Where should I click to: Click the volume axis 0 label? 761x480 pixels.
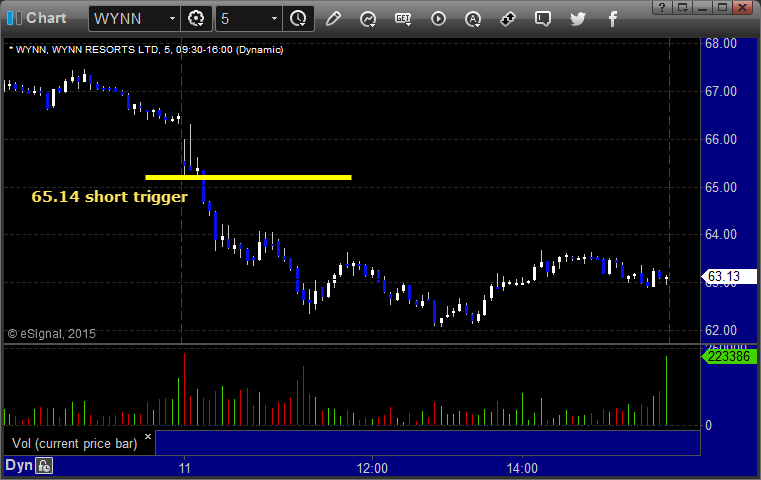(x=708, y=426)
